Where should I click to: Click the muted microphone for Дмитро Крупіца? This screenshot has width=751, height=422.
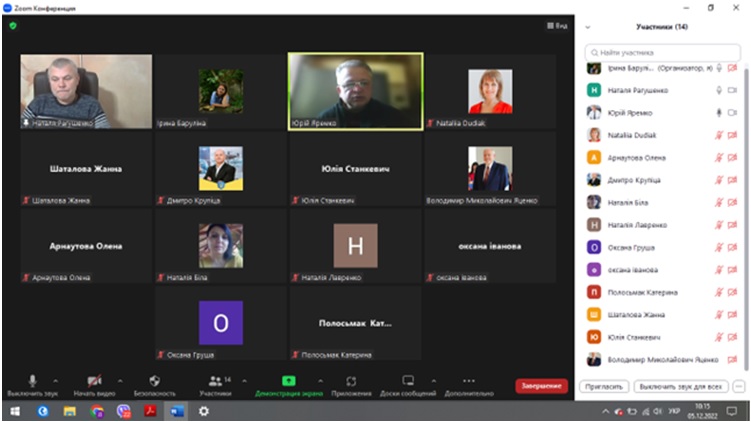point(719,180)
